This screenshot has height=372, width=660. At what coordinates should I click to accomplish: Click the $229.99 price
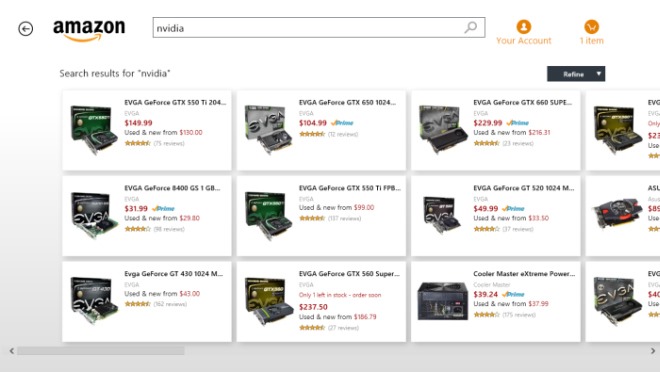pos(488,123)
